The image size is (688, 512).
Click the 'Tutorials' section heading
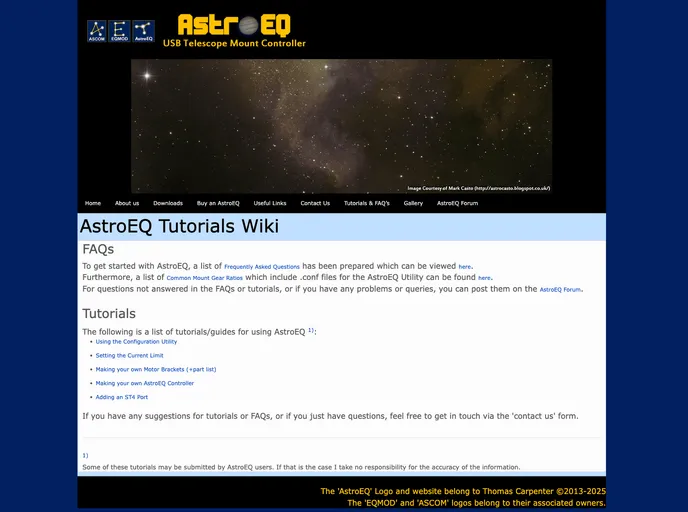pyautogui.click(x=109, y=314)
